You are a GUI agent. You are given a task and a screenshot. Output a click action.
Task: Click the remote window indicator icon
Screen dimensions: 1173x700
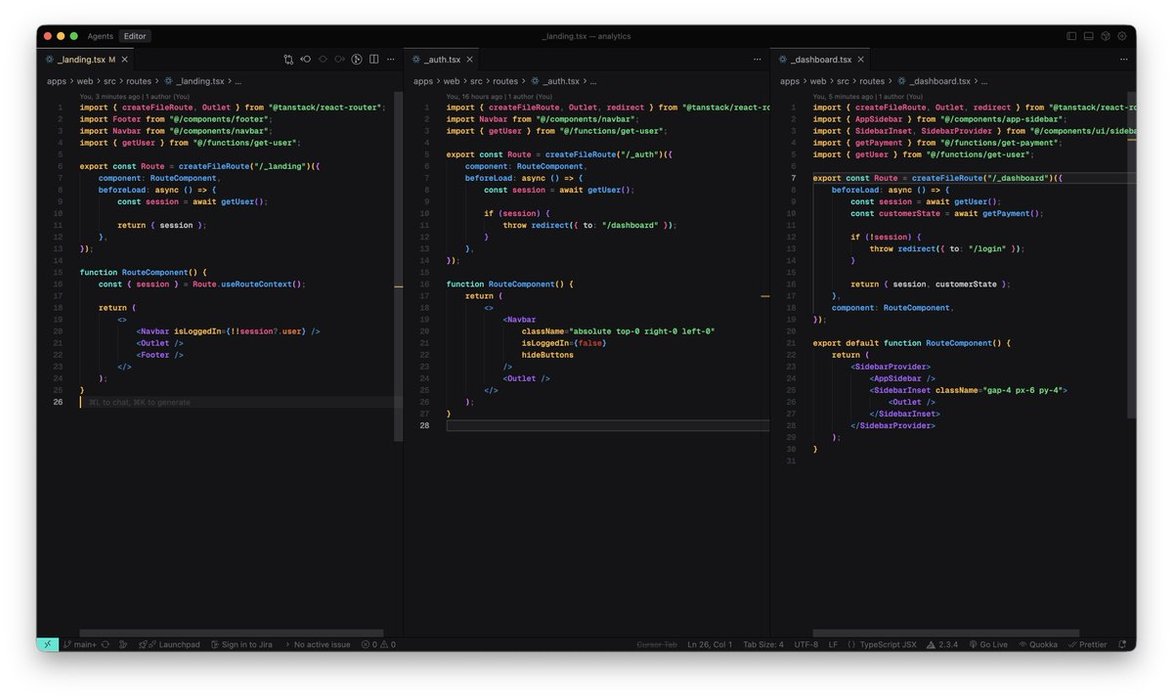pos(47,645)
